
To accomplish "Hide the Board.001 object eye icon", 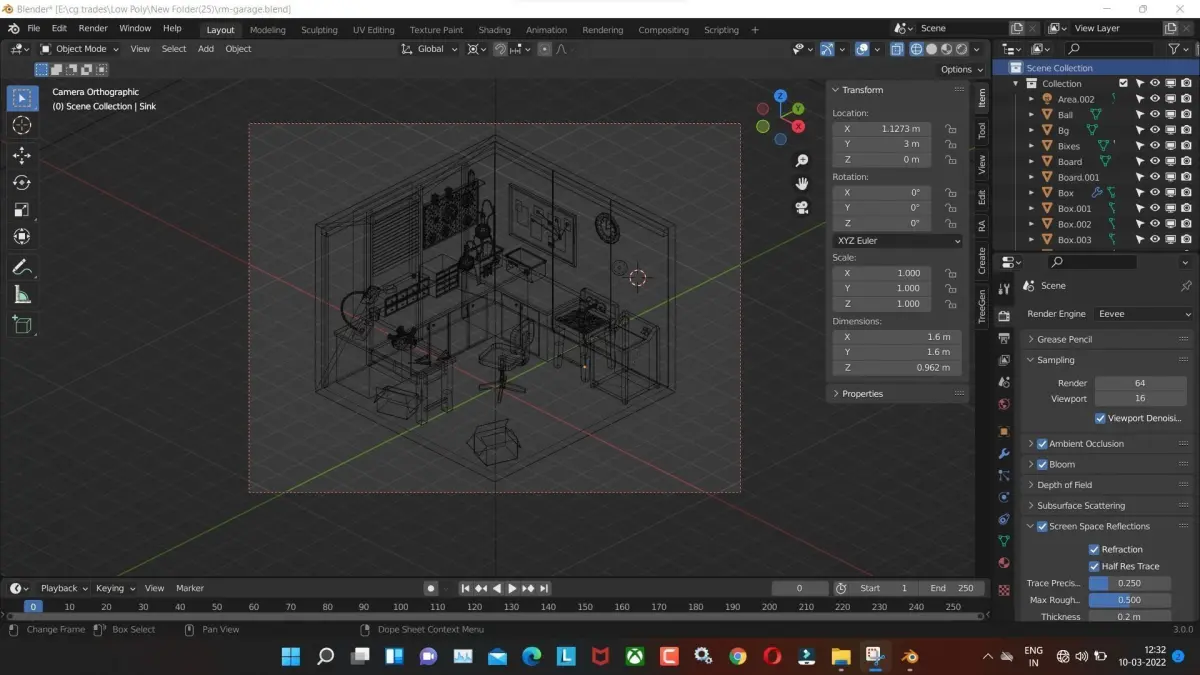I will tap(1154, 177).
